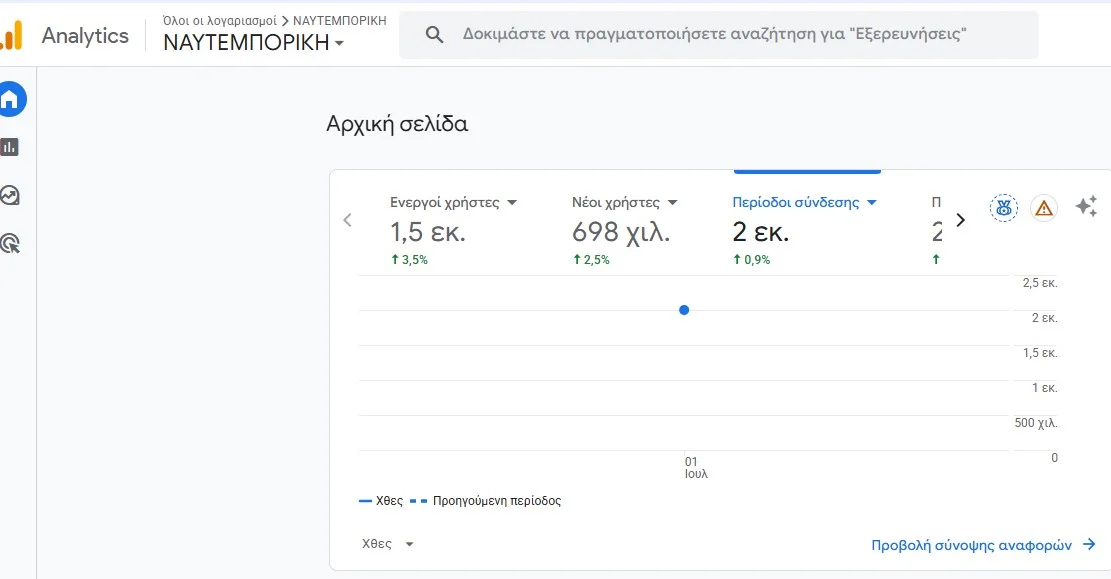Click the 2,5 εκ. axis label
The image size is (1111, 579).
(x=1039, y=283)
